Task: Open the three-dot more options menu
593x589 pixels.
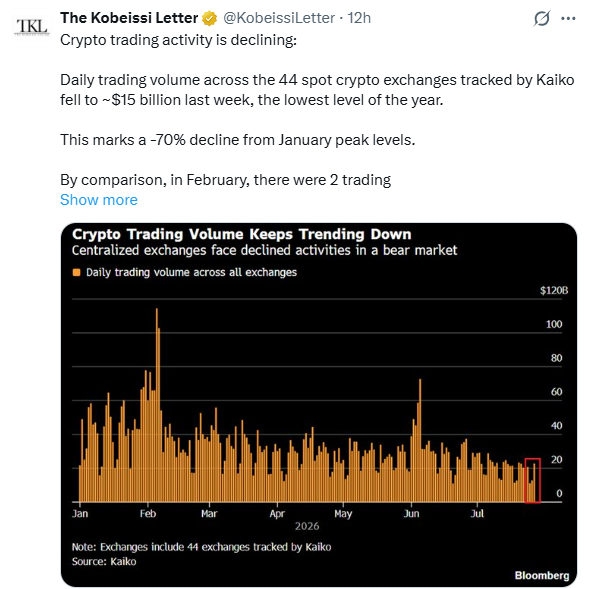Action: [568, 18]
